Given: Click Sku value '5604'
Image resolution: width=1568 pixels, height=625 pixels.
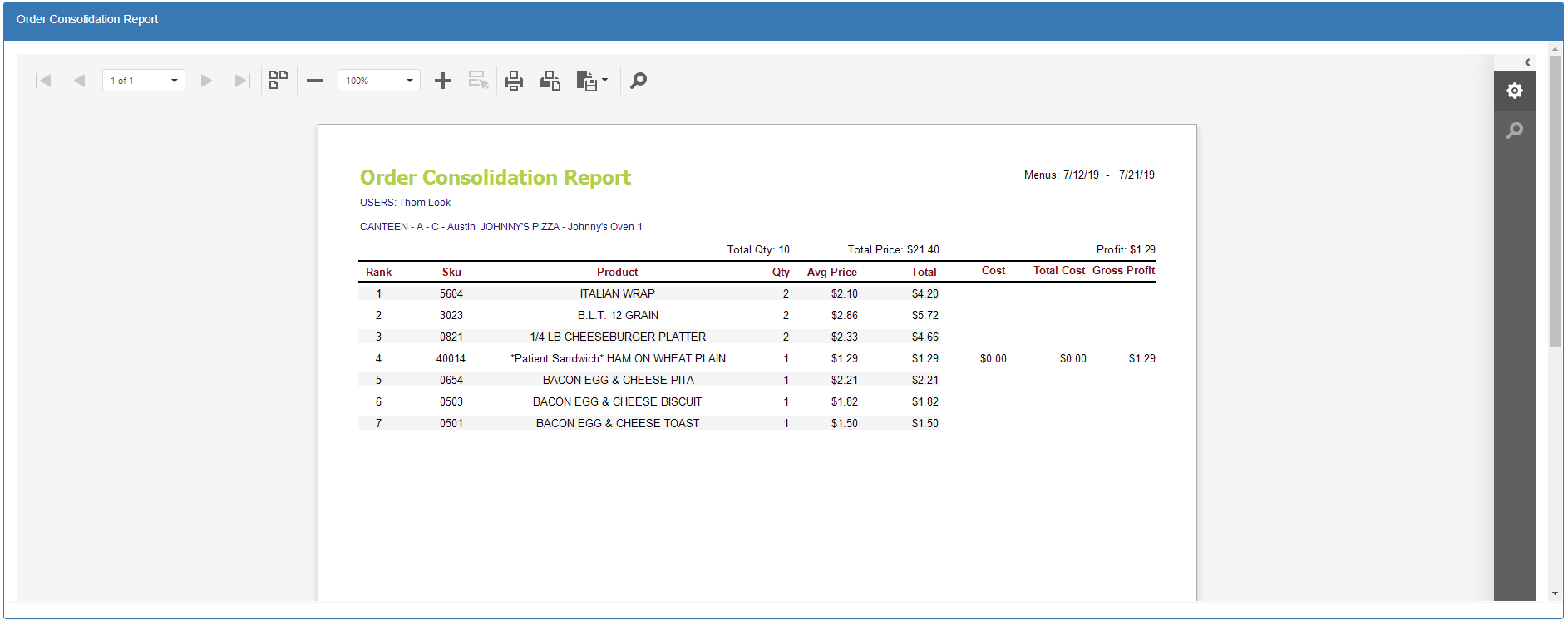Looking at the screenshot, I should [x=451, y=293].
